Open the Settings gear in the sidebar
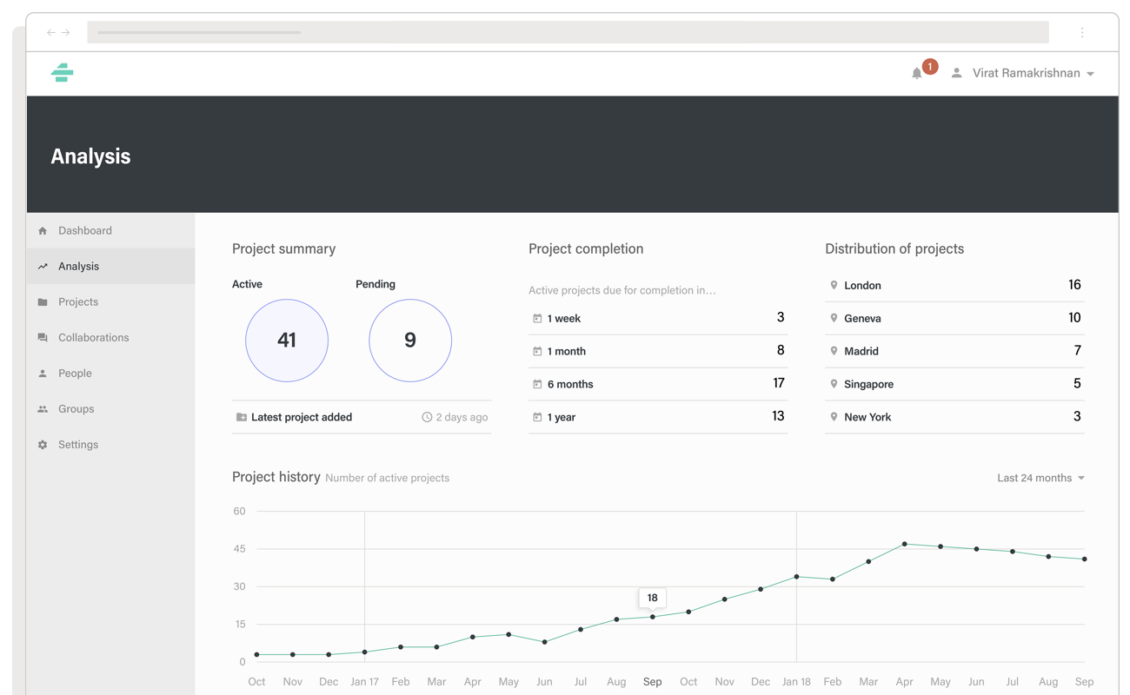Viewport: 1130px width, 695px height. (x=42, y=444)
